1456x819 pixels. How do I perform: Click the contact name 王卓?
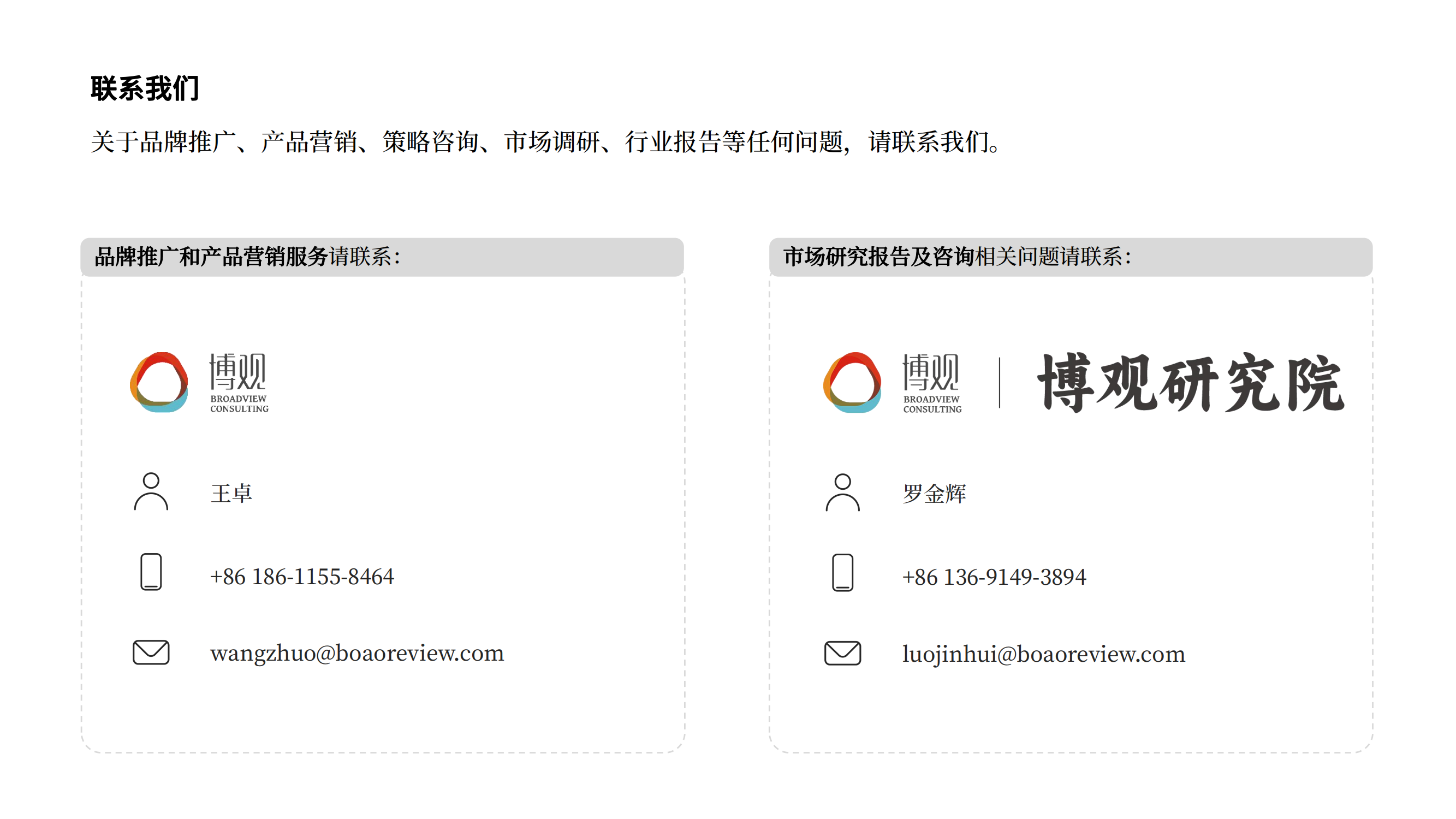point(231,494)
